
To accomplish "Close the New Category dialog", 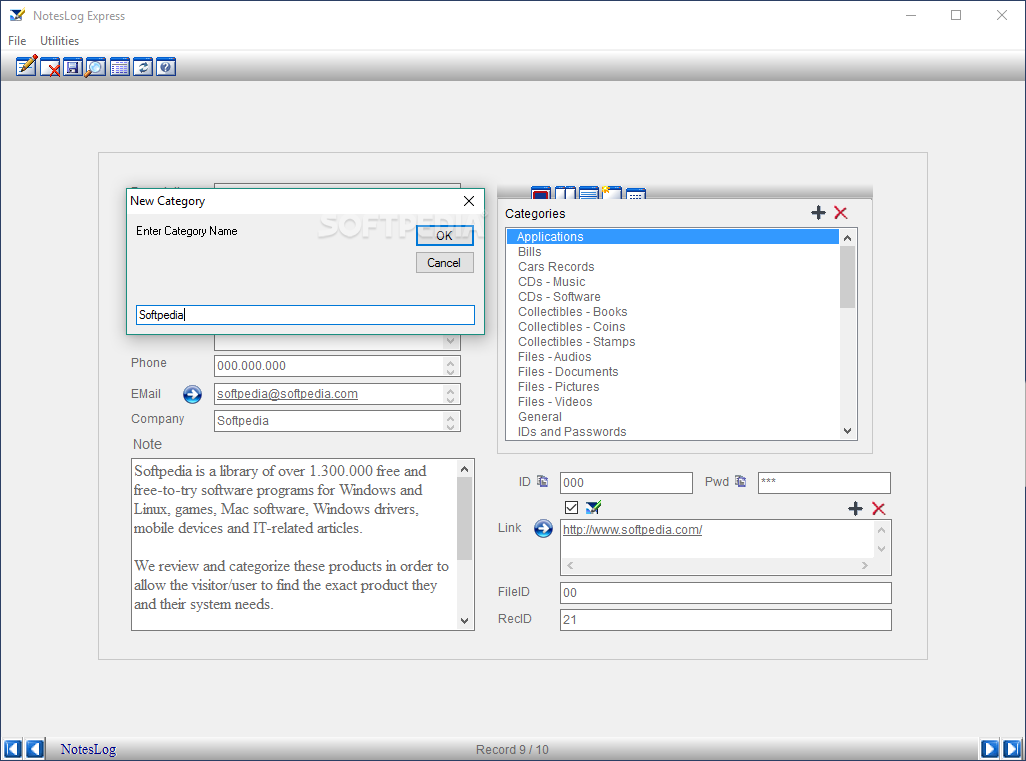I will coord(469,201).
